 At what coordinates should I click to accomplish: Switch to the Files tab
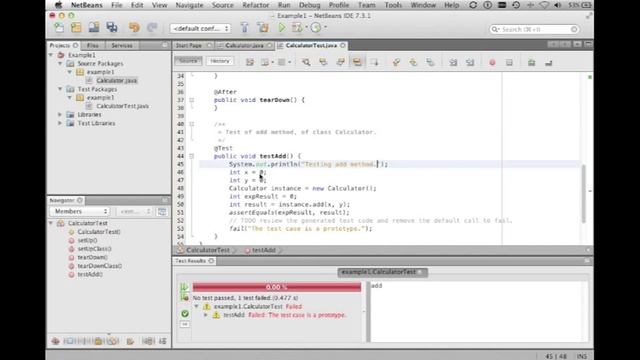coord(93,45)
